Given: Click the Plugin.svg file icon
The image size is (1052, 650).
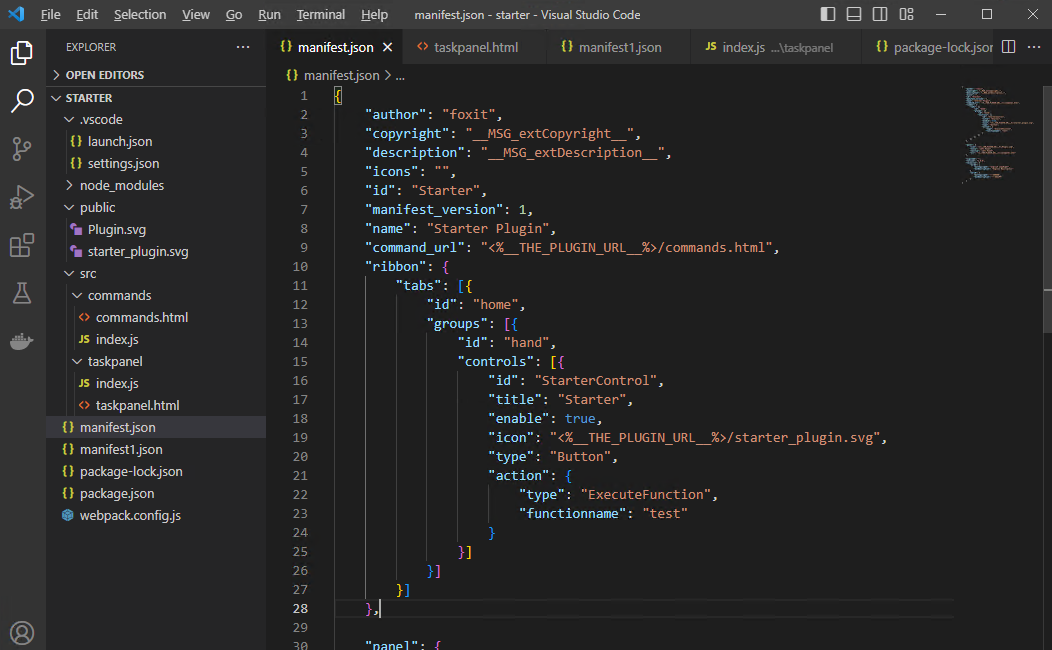Looking at the screenshot, I should pyautogui.click(x=76, y=229).
